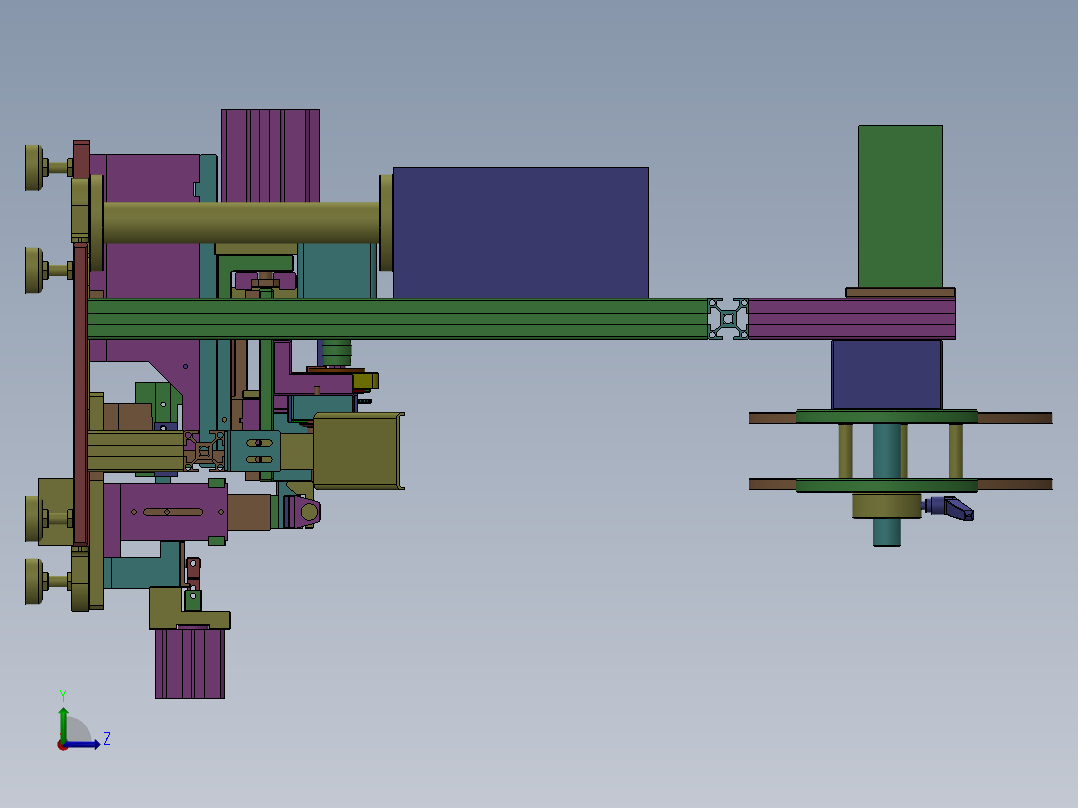This screenshot has height=808, width=1078.
Task: Select the dark red vertical plate
Action: pyautogui.click(x=80, y=394)
